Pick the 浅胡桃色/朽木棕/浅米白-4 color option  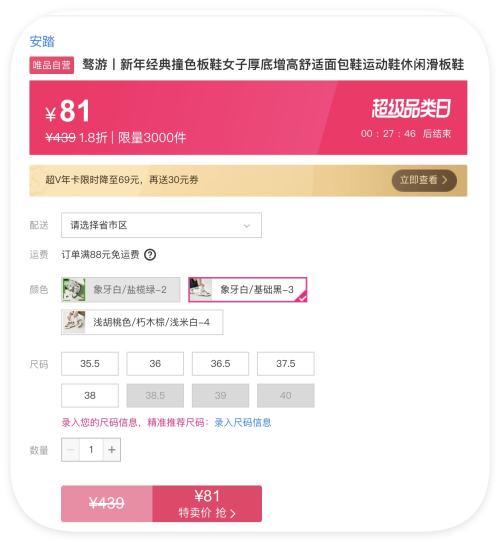point(142,322)
